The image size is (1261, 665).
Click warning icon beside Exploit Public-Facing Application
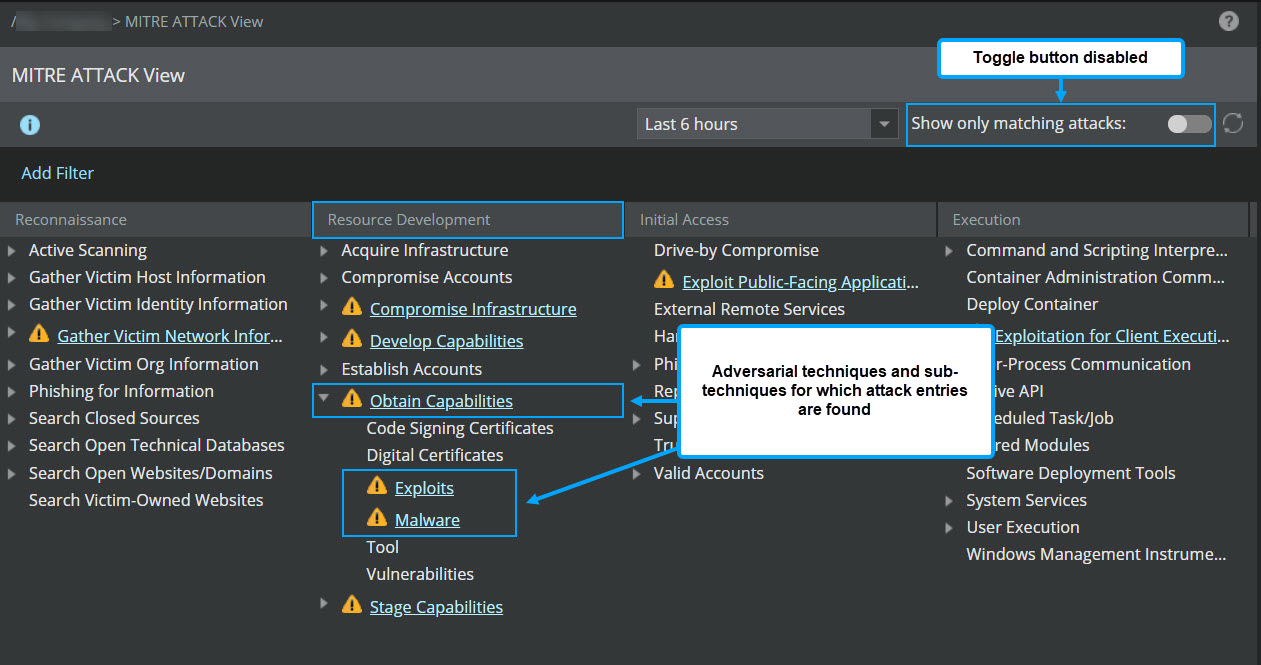(664, 280)
